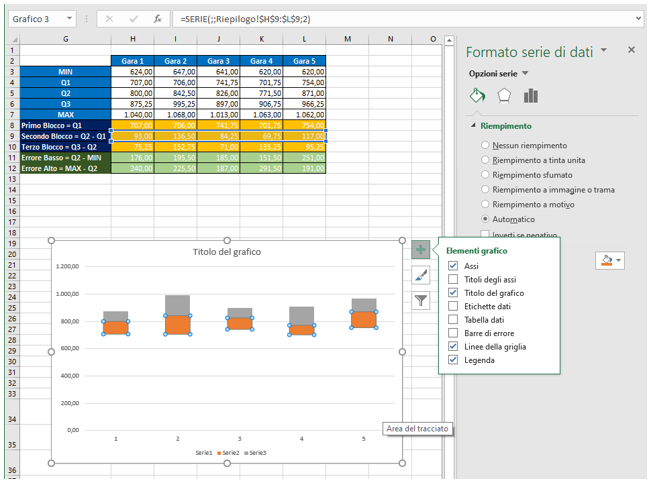Open the Effects pentagon tab

point(504,96)
